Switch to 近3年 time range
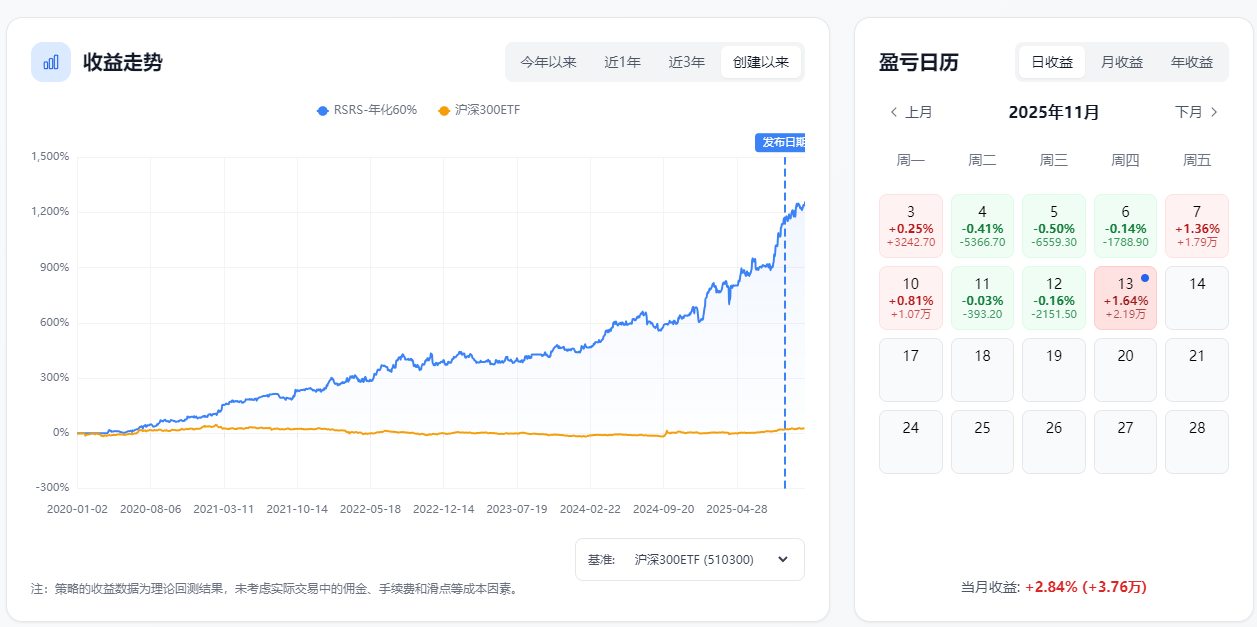Viewport: 1257px width, 627px height. (687, 62)
